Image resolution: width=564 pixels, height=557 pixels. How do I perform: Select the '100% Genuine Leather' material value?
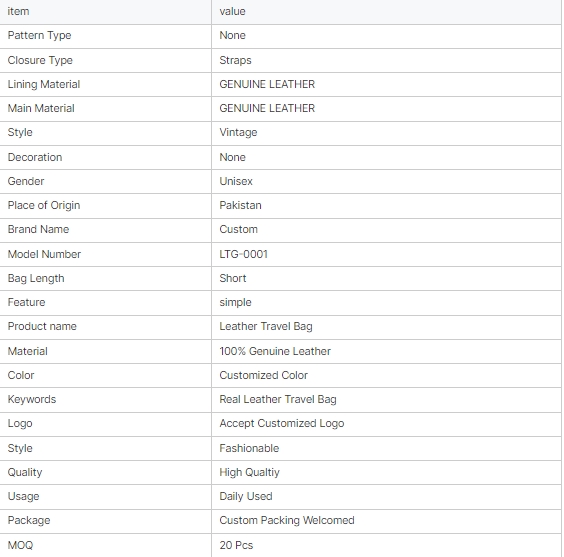click(275, 351)
